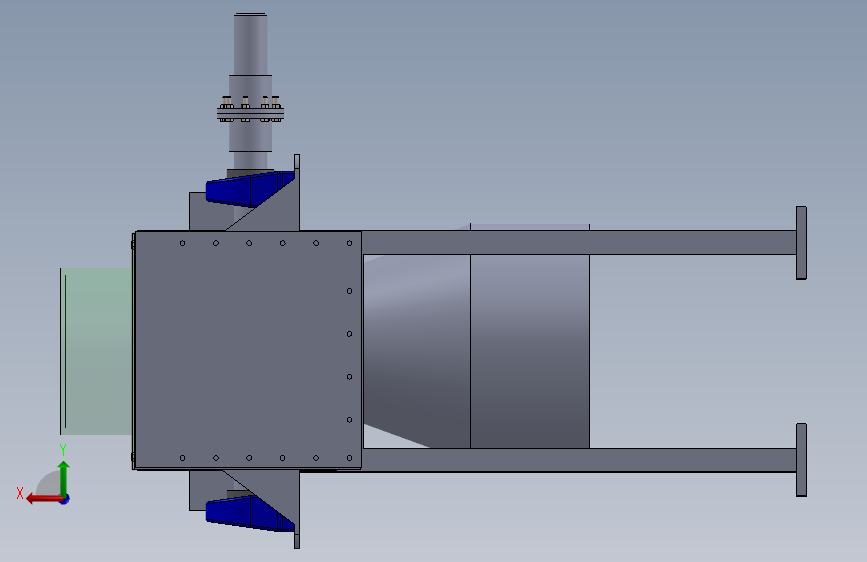Click the blue Z axis dot of triad

tap(65, 499)
